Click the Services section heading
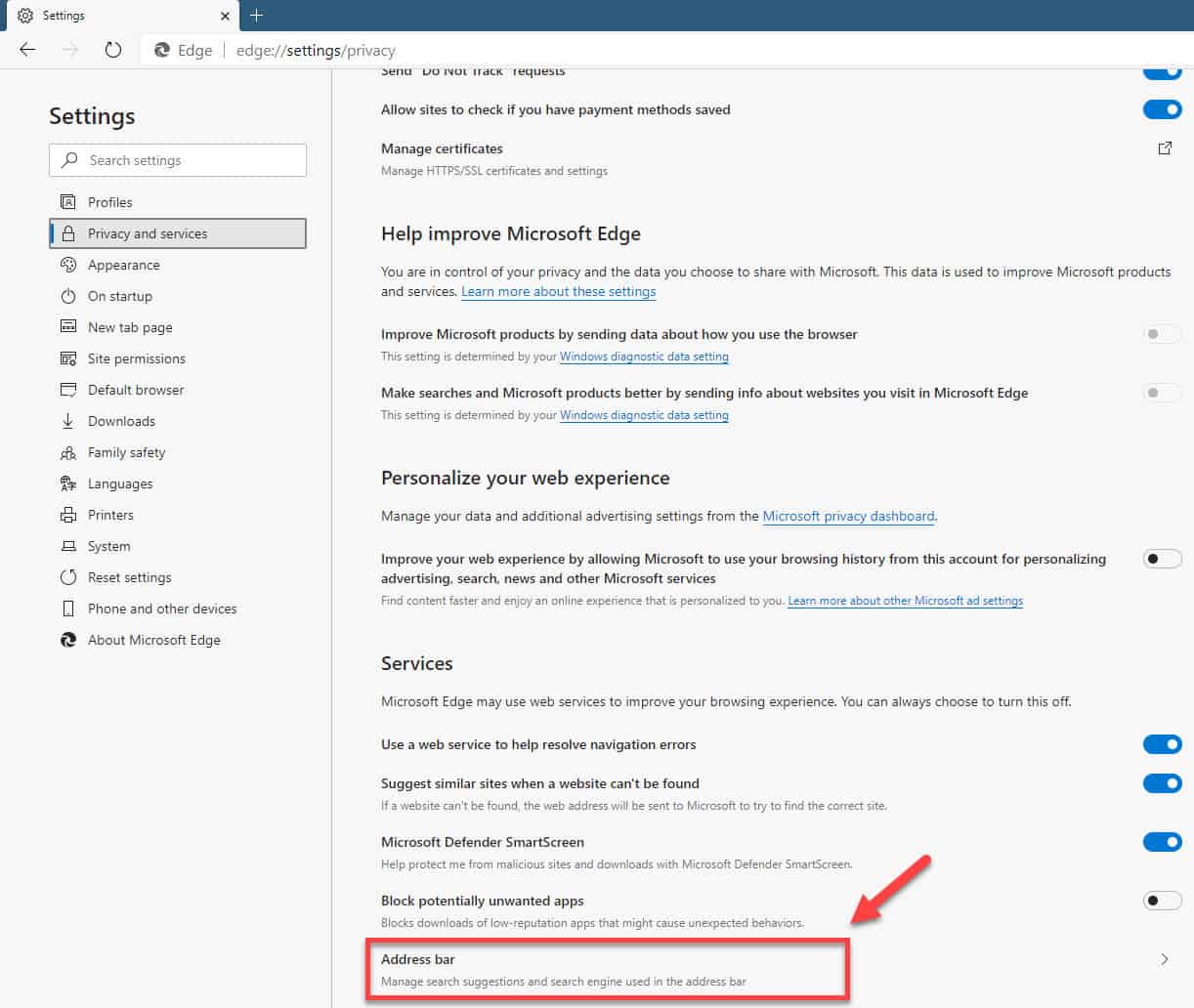 417,663
